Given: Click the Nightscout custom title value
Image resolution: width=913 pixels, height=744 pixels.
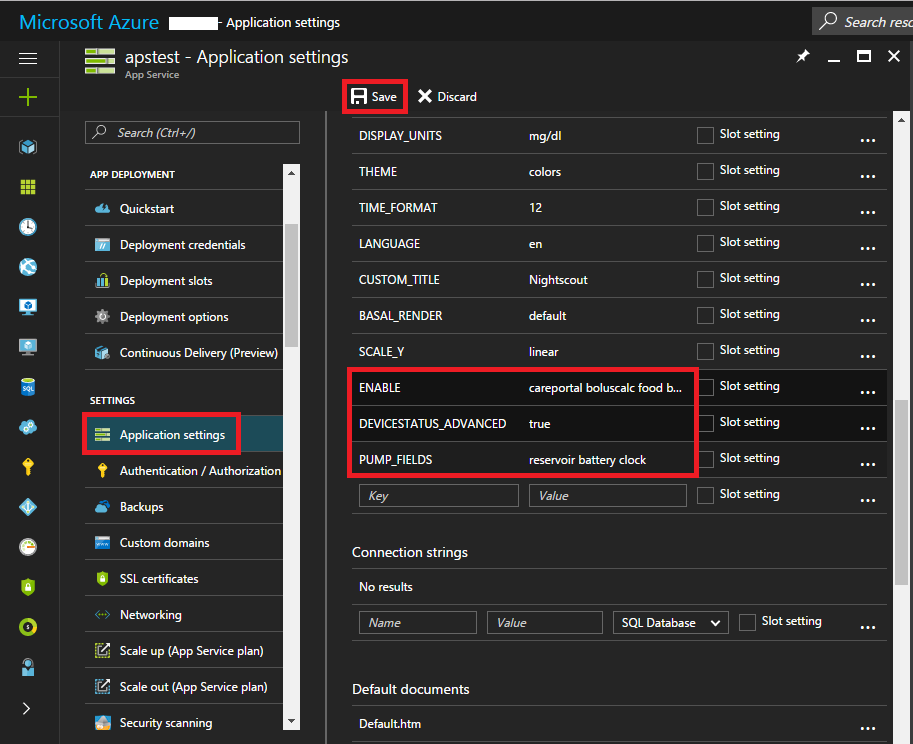Looking at the screenshot, I should [558, 280].
